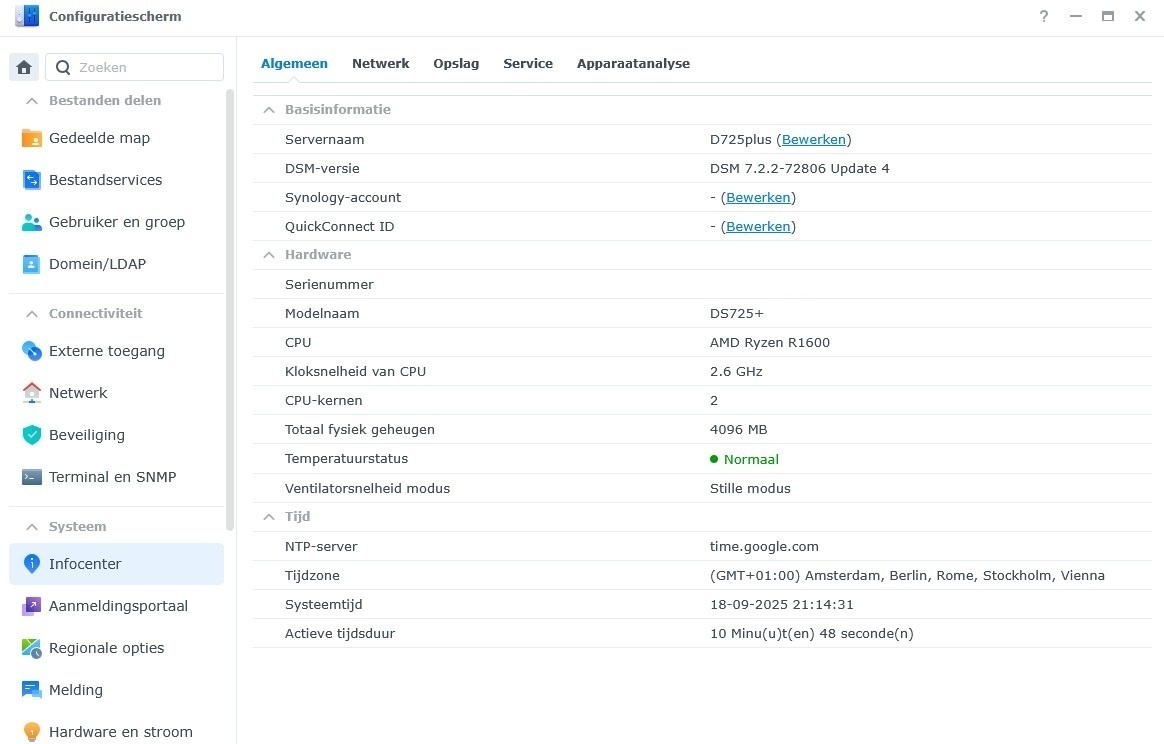The height and width of the screenshot is (744, 1164).
Task: Click the sidebar vertical scrollbar
Action: pos(230,310)
